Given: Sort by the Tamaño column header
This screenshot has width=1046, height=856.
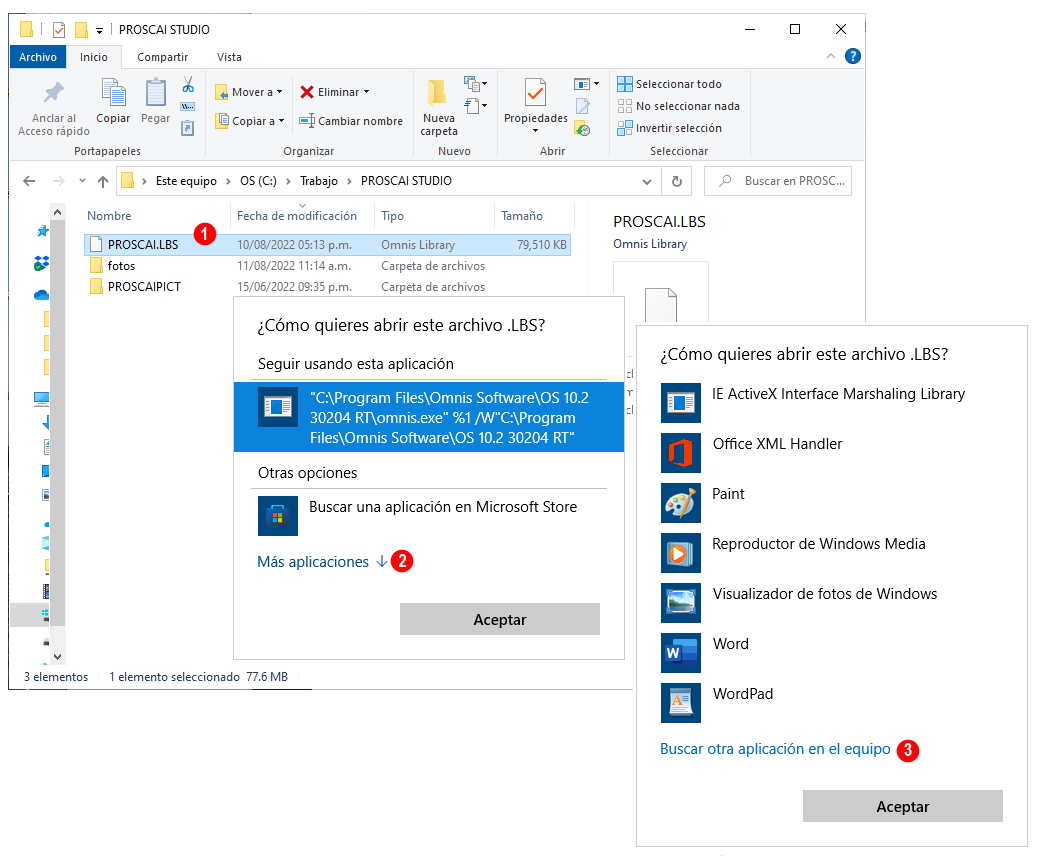Looking at the screenshot, I should click(x=522, y=216).
